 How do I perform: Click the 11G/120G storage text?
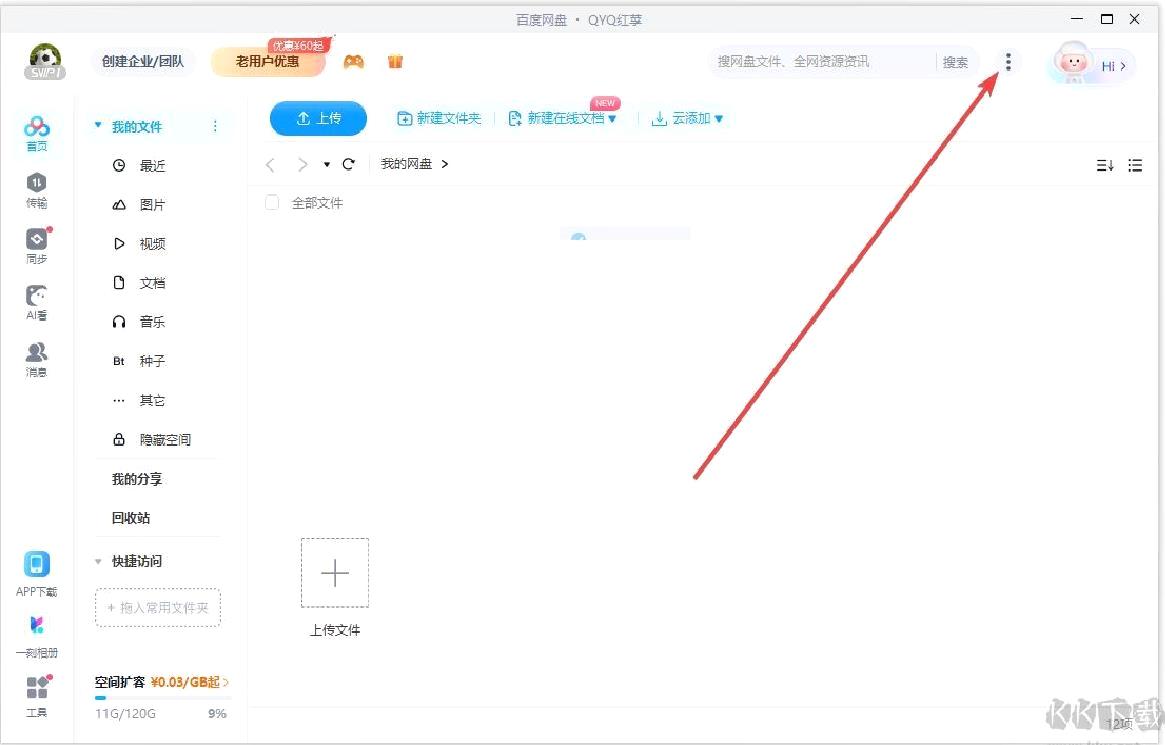(x=125, y=714)
